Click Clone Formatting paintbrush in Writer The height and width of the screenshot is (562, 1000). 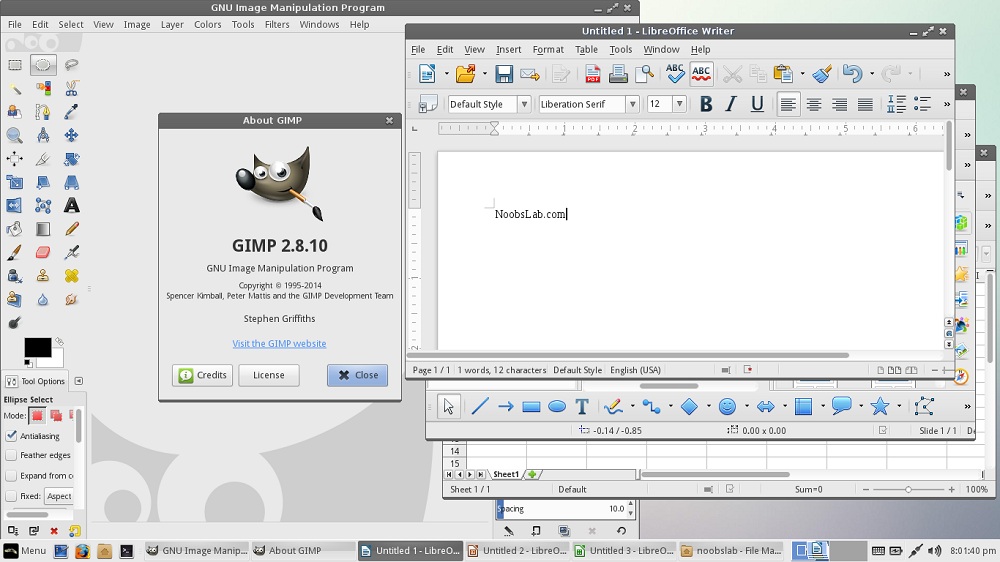(x=822, y=74)
